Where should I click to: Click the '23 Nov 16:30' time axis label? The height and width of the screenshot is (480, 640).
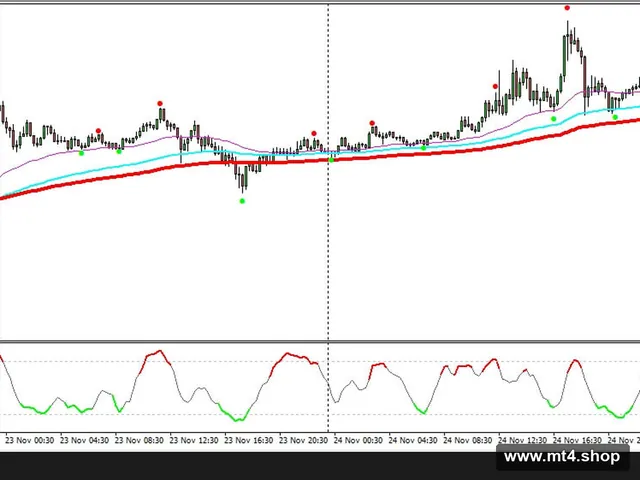coord(249,441)
